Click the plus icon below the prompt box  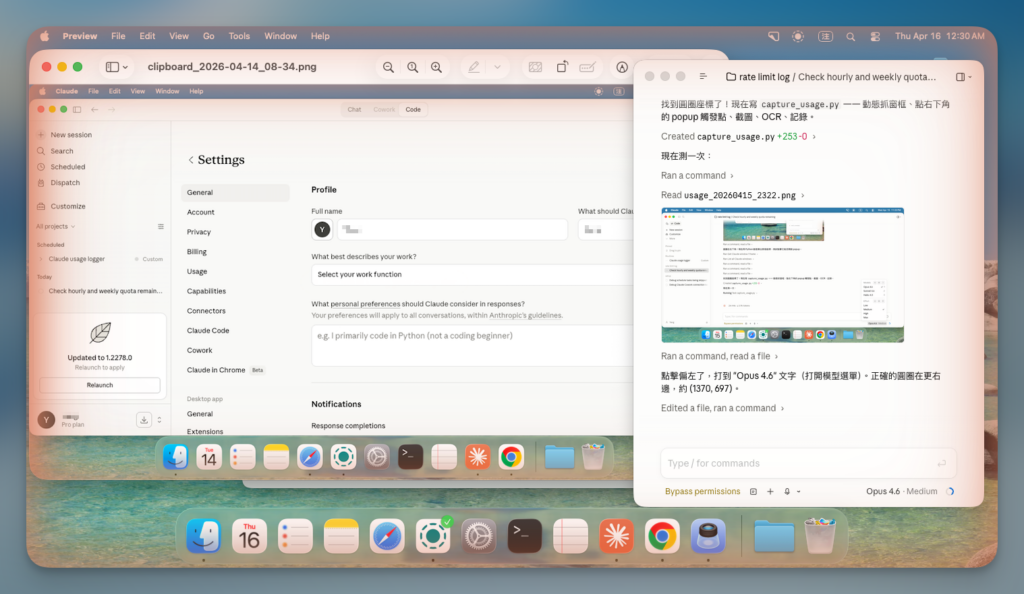point(770,491)
